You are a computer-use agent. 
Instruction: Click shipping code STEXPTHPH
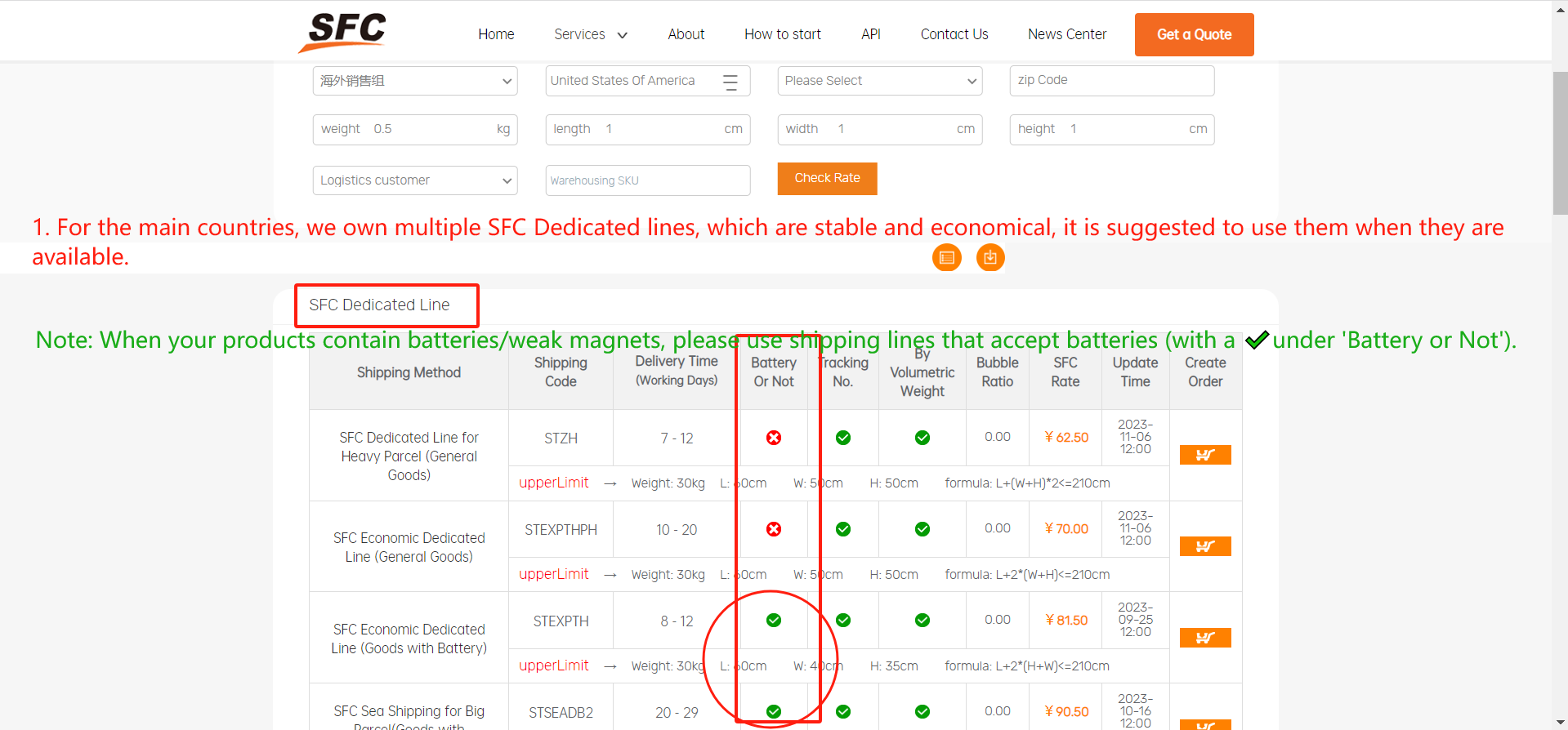561,530
